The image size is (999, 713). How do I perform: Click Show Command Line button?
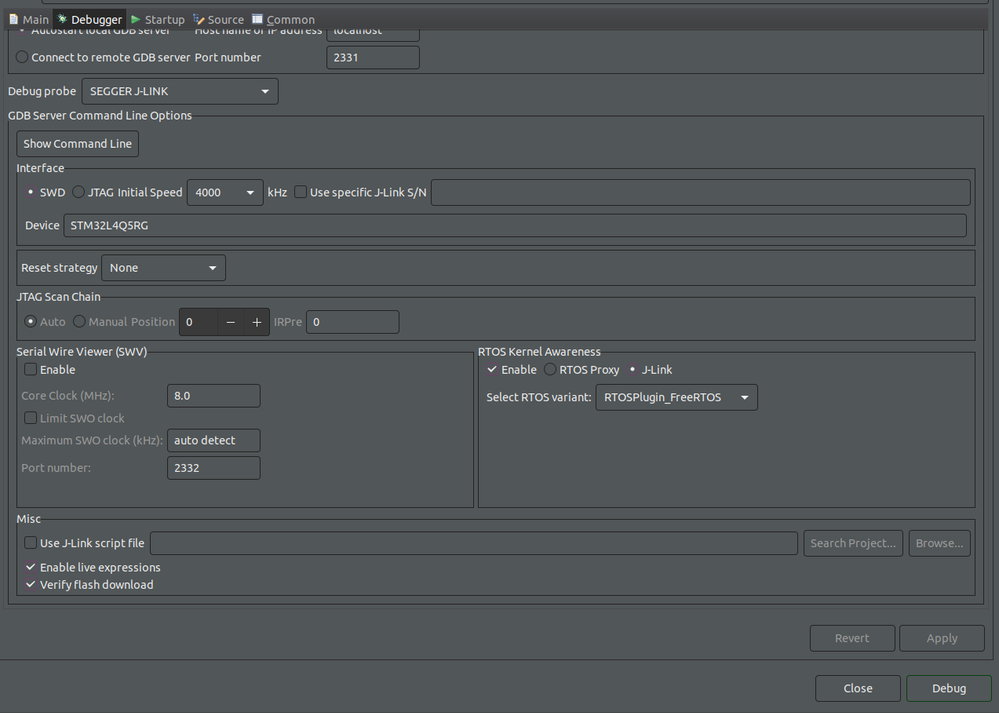click(x=77, y=143)
